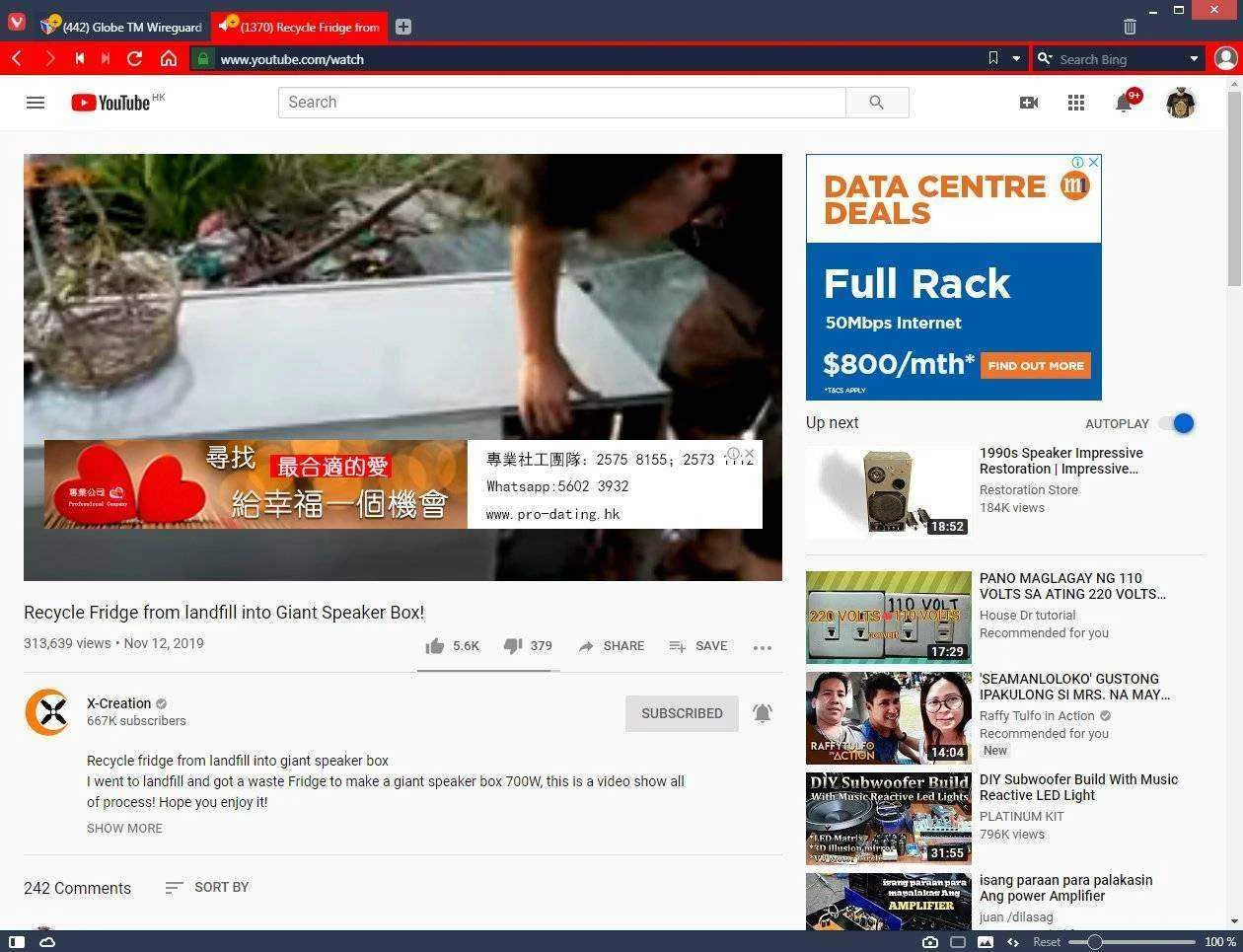Image resolution: width=1243 pixels, height=952 pixels.
Task: Open the DIY Subwoofer Build video title
Action: pyautogui.click(x=1078, y=787)
